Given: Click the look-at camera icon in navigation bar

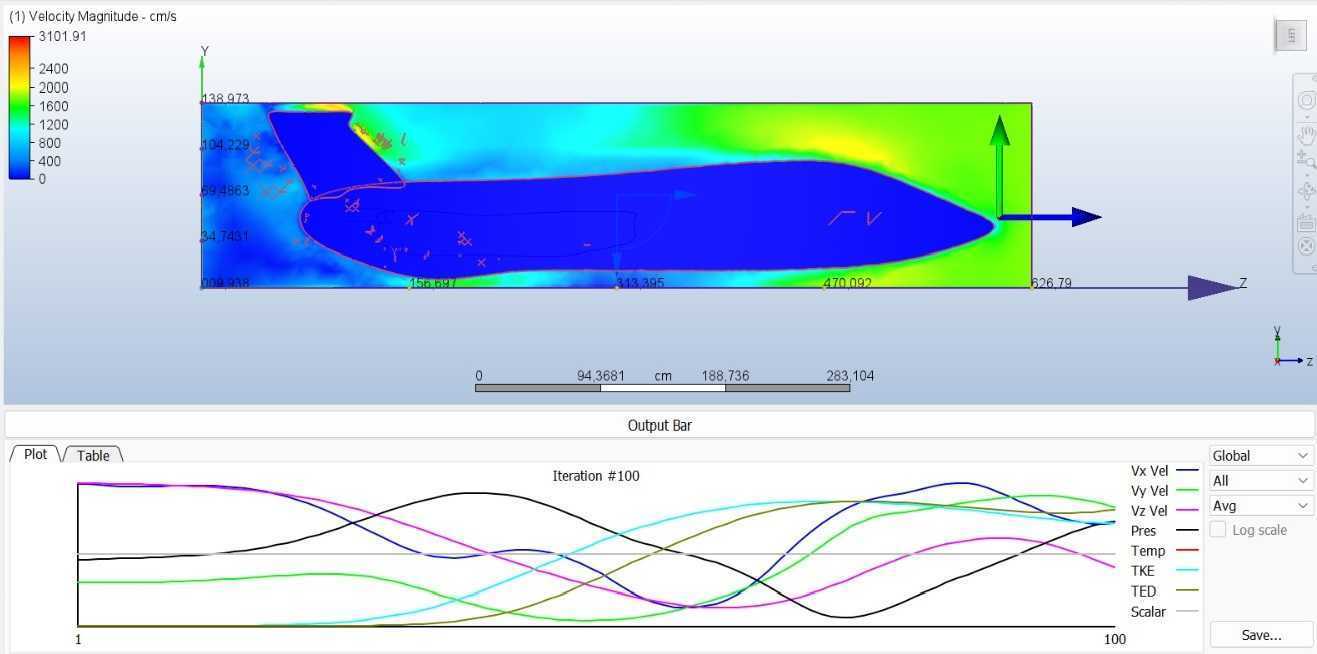Looking at the screenshot, I should (x=1306, y=222).
